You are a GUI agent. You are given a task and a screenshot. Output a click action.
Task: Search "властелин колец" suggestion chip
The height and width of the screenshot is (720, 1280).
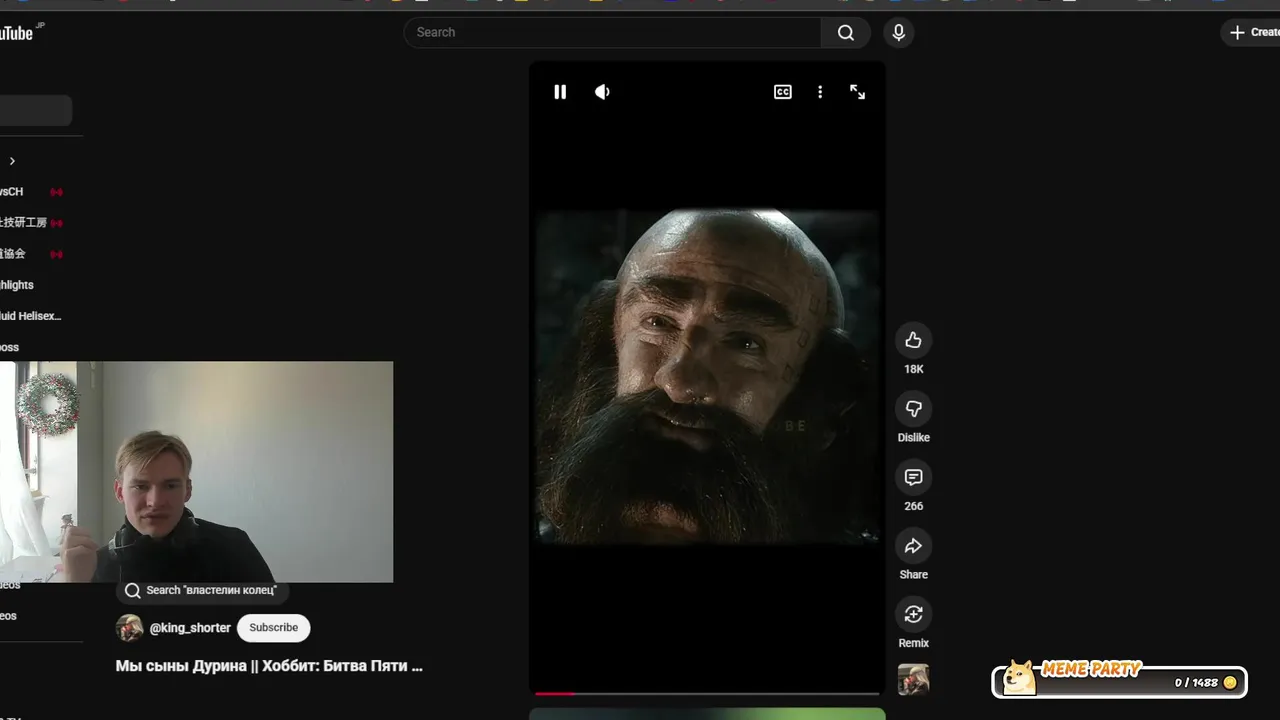201,591
